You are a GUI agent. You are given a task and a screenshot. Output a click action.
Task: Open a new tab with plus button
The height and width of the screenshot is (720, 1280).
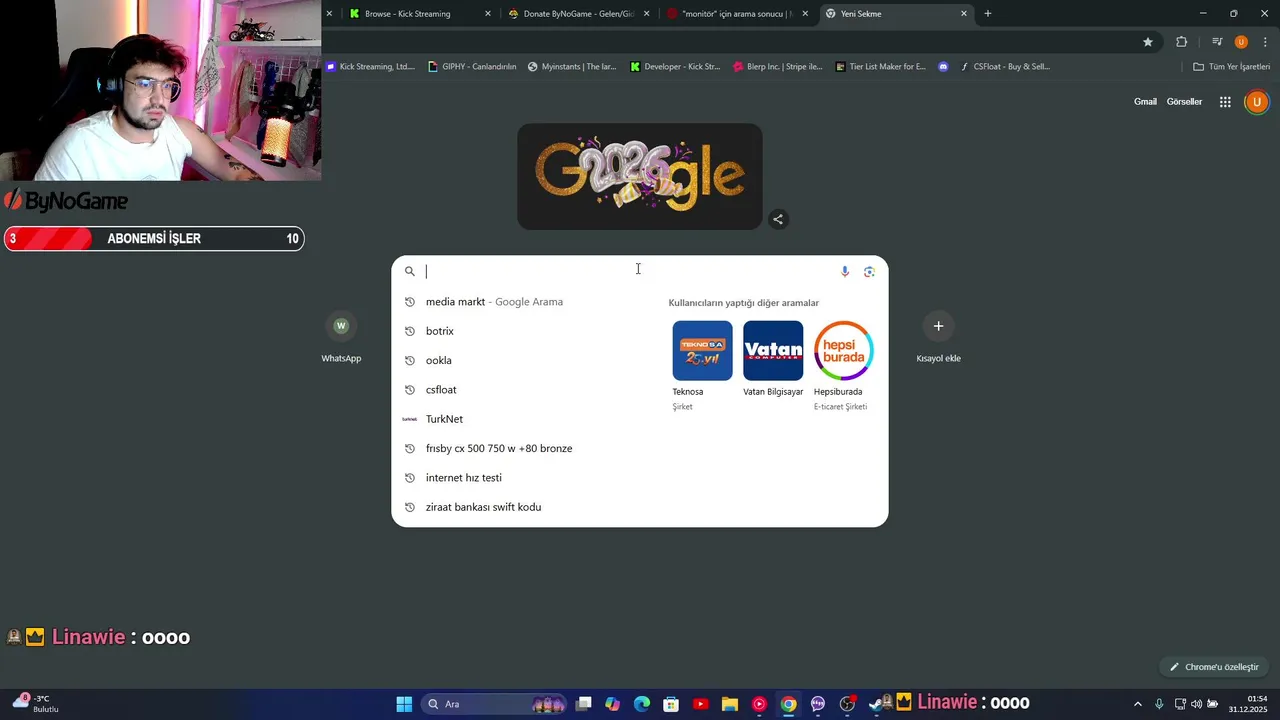988,14
